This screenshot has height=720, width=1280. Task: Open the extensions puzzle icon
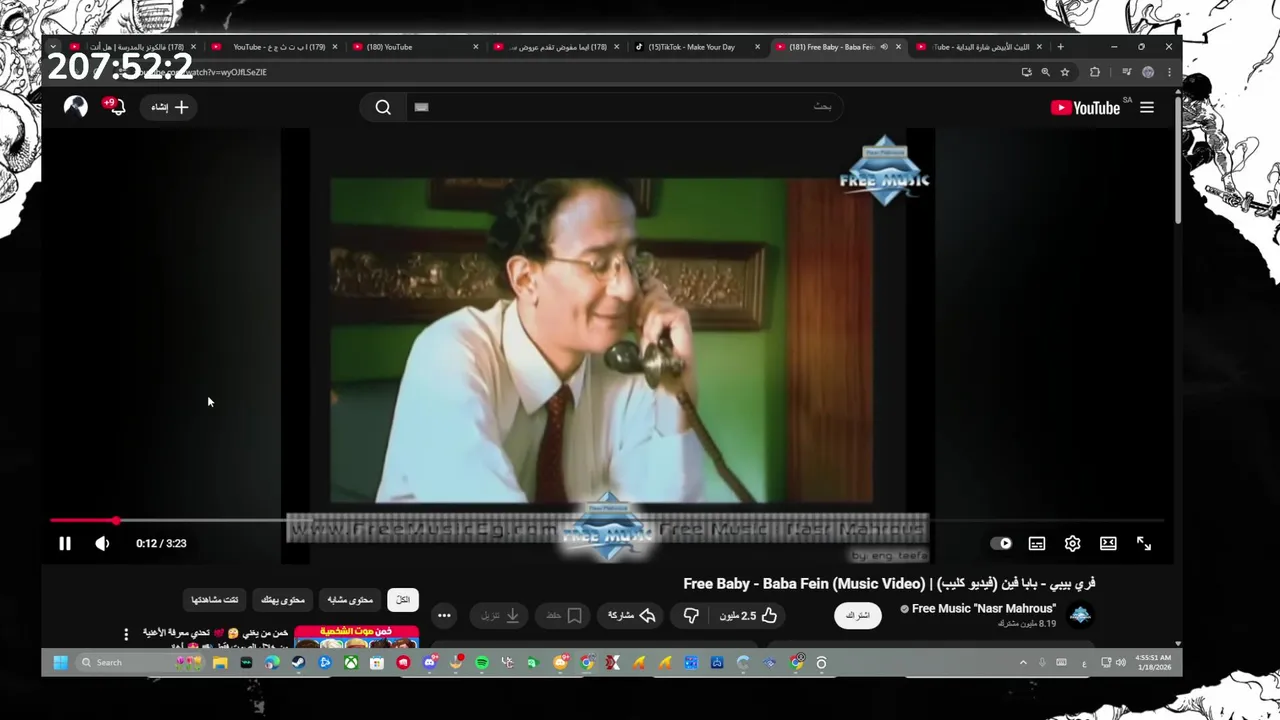click(x=1095, y=72)
